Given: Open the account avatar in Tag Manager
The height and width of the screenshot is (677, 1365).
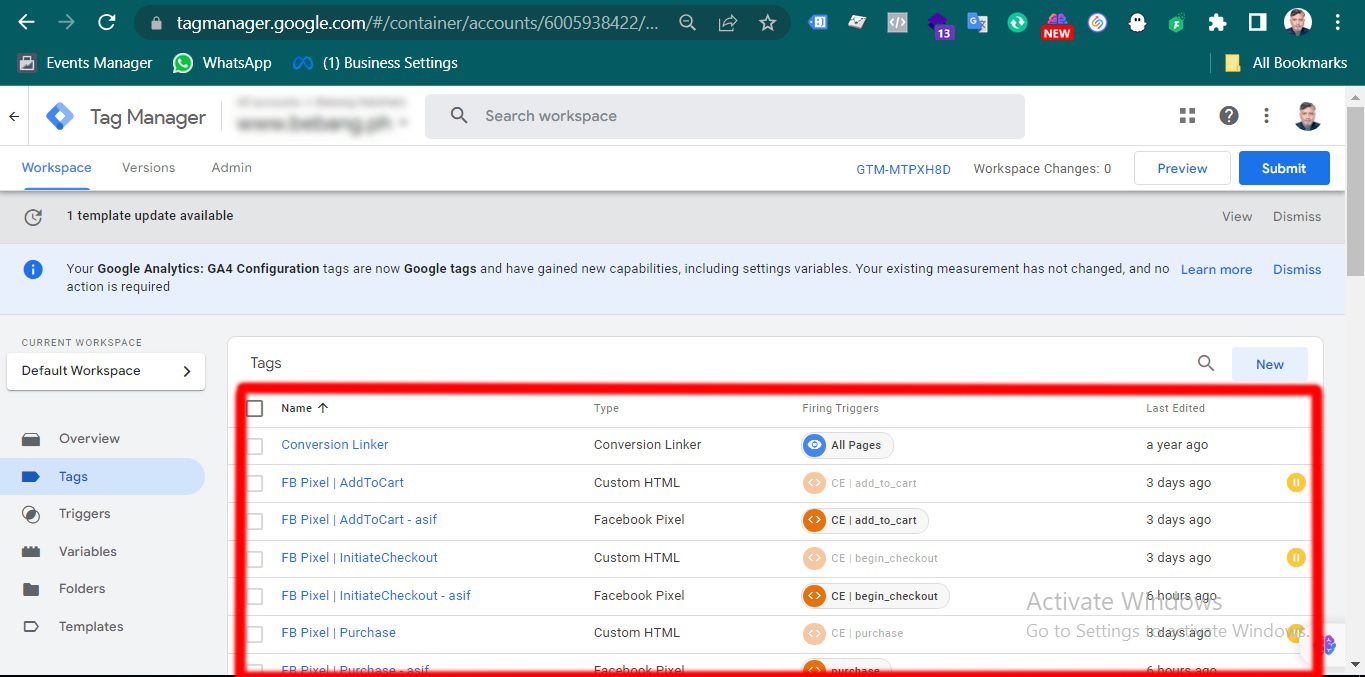Looking at the screenshot, I should [x=1307, y=116].
